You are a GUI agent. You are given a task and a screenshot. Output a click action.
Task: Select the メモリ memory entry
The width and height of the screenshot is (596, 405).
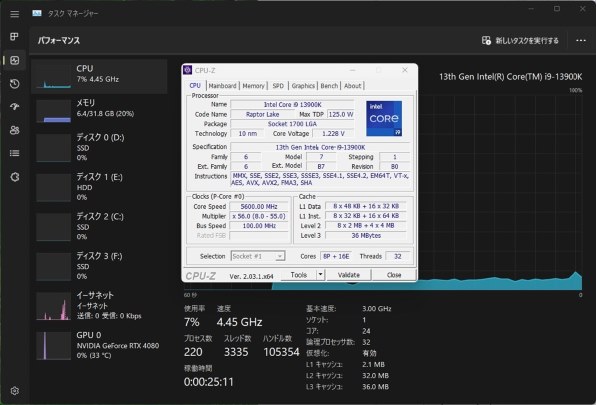coord(99,111)
